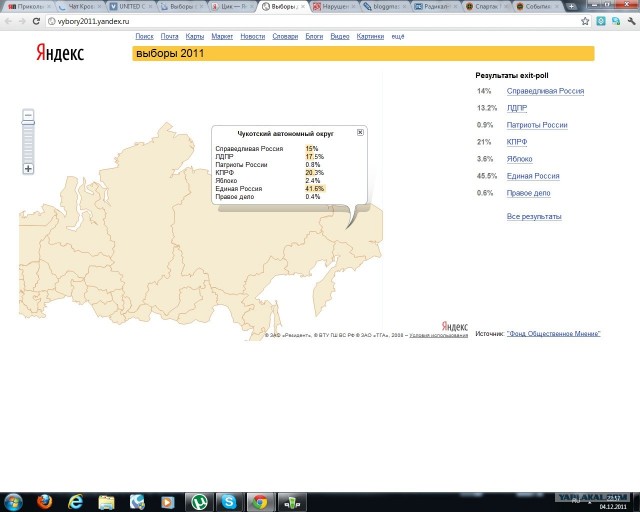This screenshot has width=640, height=512.
Task: Bookmark this page with the star icon
Action: [585, 21]
